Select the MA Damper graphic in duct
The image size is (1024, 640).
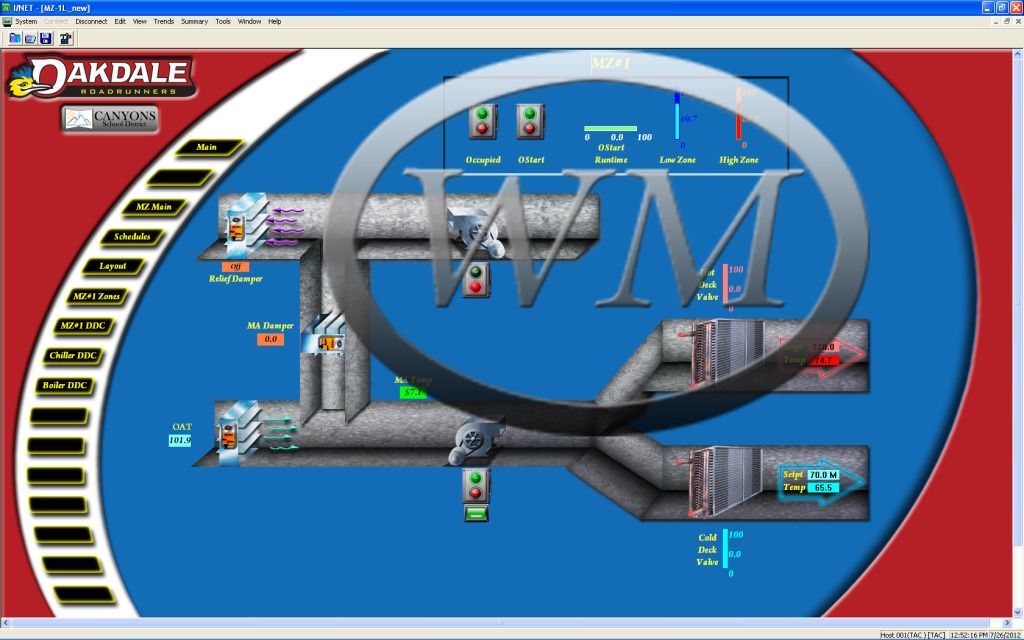tap(324, 336)
